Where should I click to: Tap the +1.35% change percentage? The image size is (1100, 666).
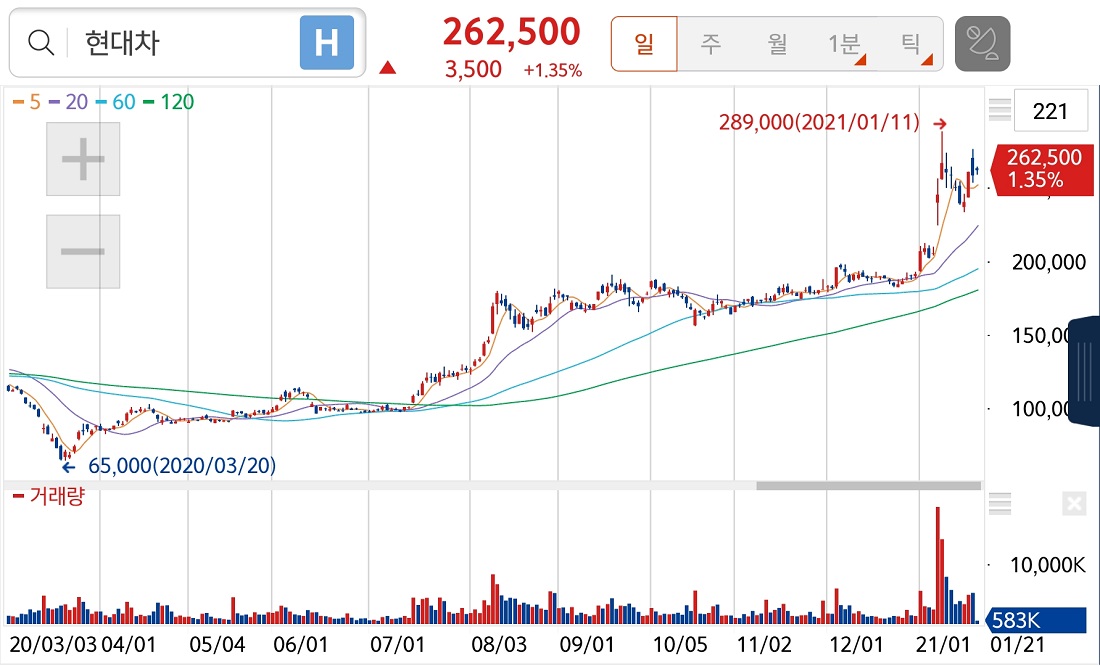tap(553, 70)
